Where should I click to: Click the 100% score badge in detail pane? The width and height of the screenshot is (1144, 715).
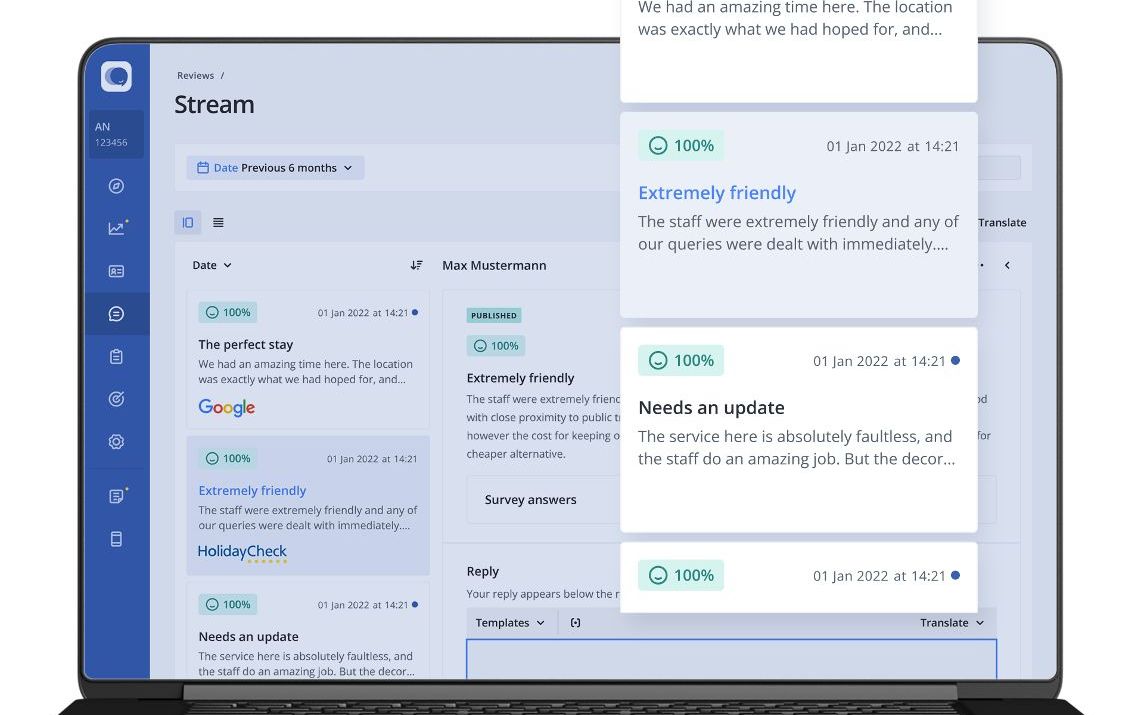click(496, 346)
